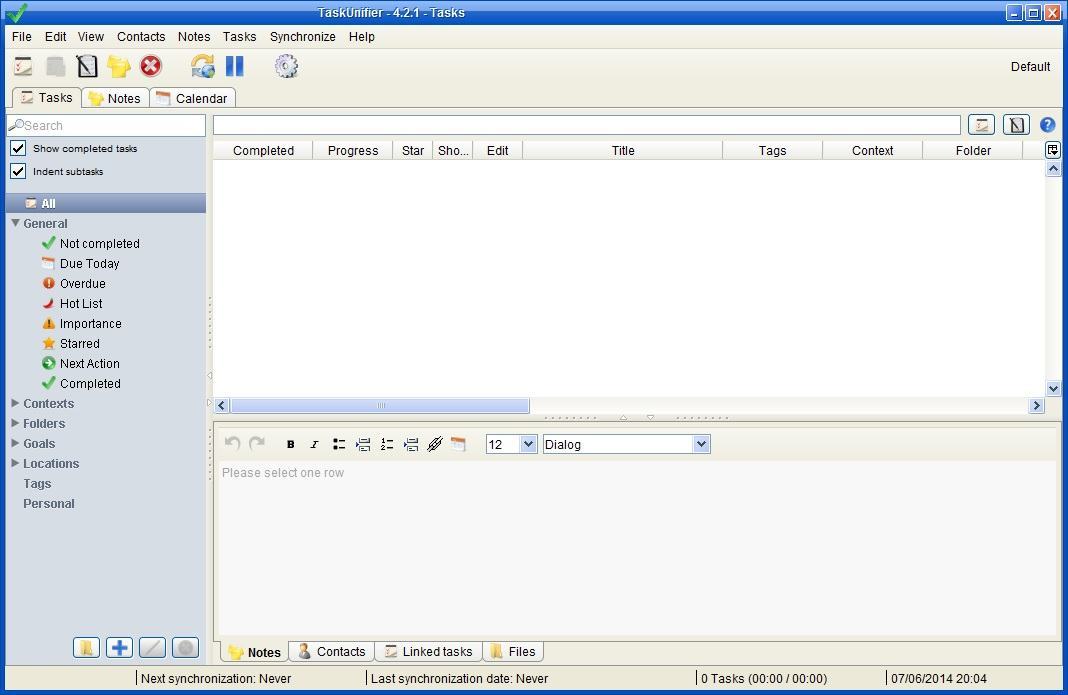The height and width of the screenshot is (695, 1068).
Task: Click the indent icon after bulleted list
Action: tap(363, 444)
